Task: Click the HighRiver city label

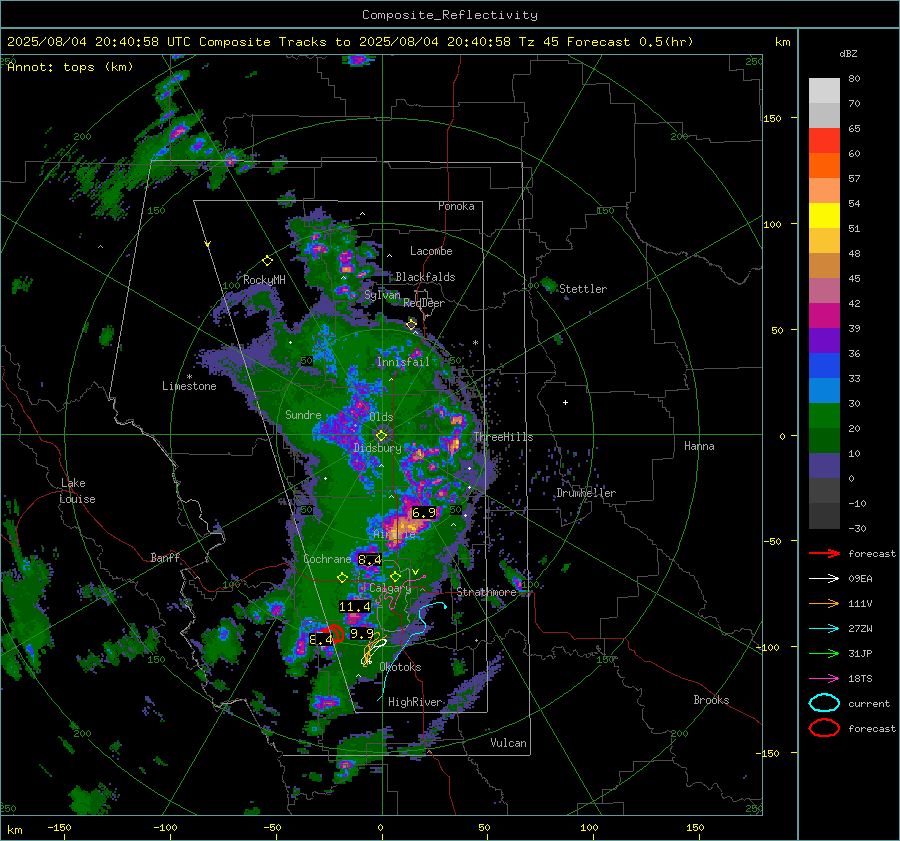Action: [x=415, y=702]
